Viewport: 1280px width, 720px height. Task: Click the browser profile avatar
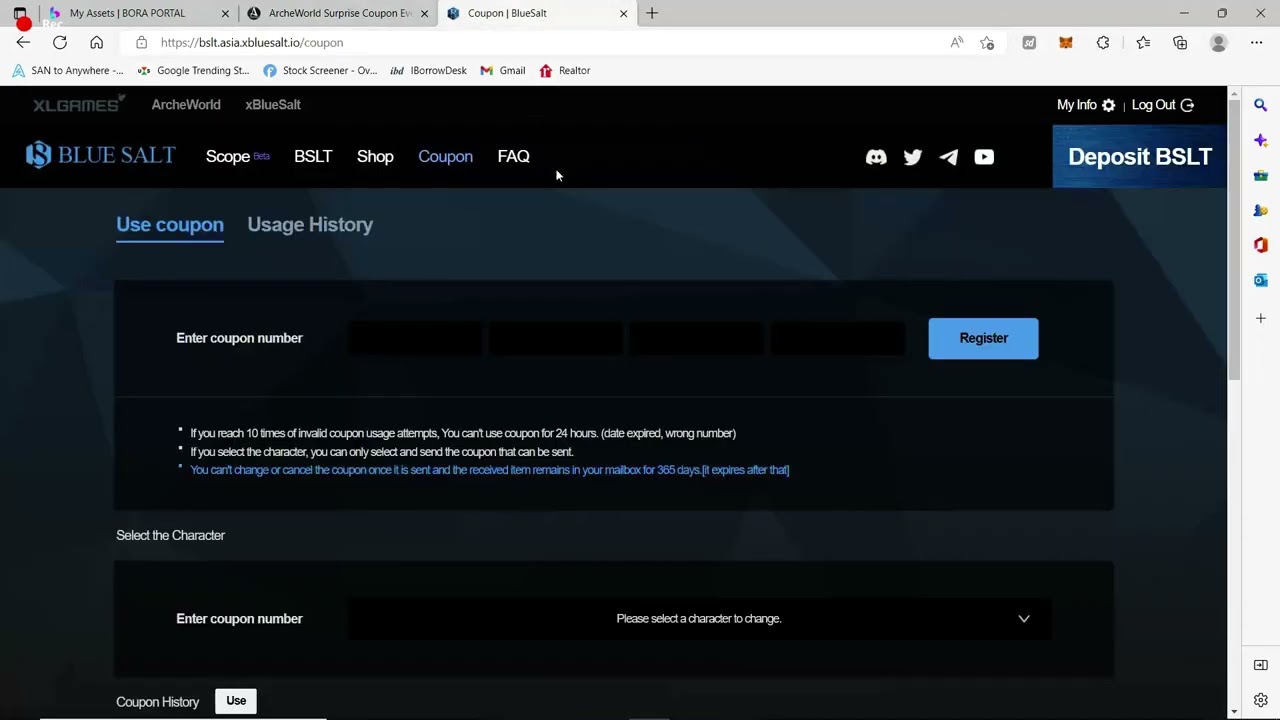(x=1218, y=42)
